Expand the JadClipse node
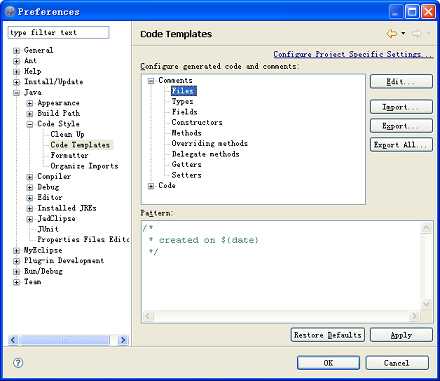Screen dimensions: 440x381 (x=30, y=219)
